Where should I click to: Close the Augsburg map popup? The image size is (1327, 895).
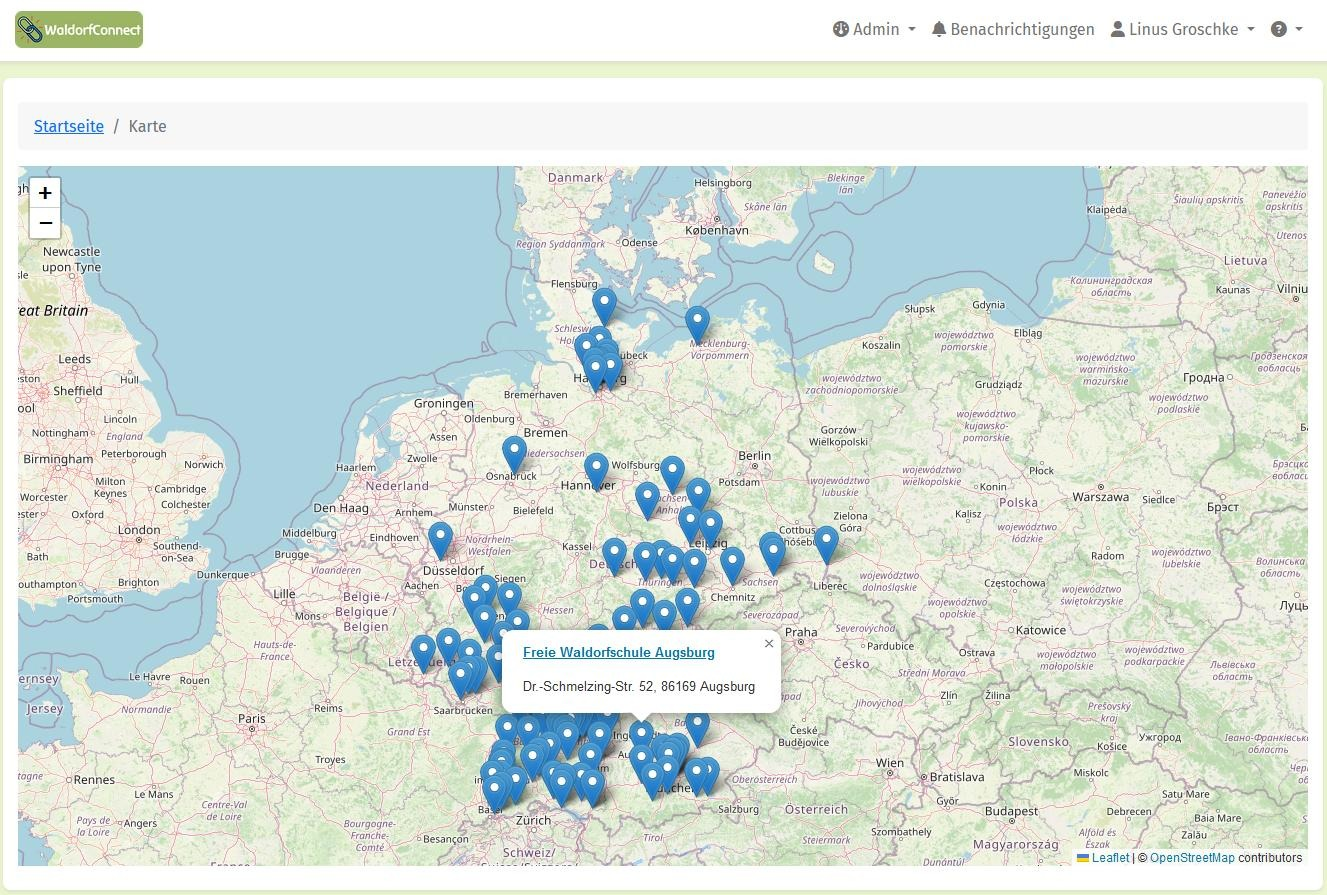click(769, 643)
